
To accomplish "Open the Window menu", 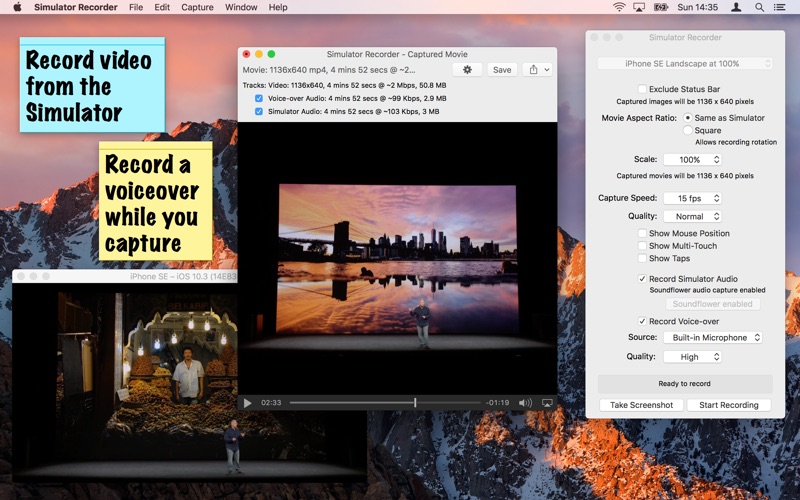I will point(241,7).
